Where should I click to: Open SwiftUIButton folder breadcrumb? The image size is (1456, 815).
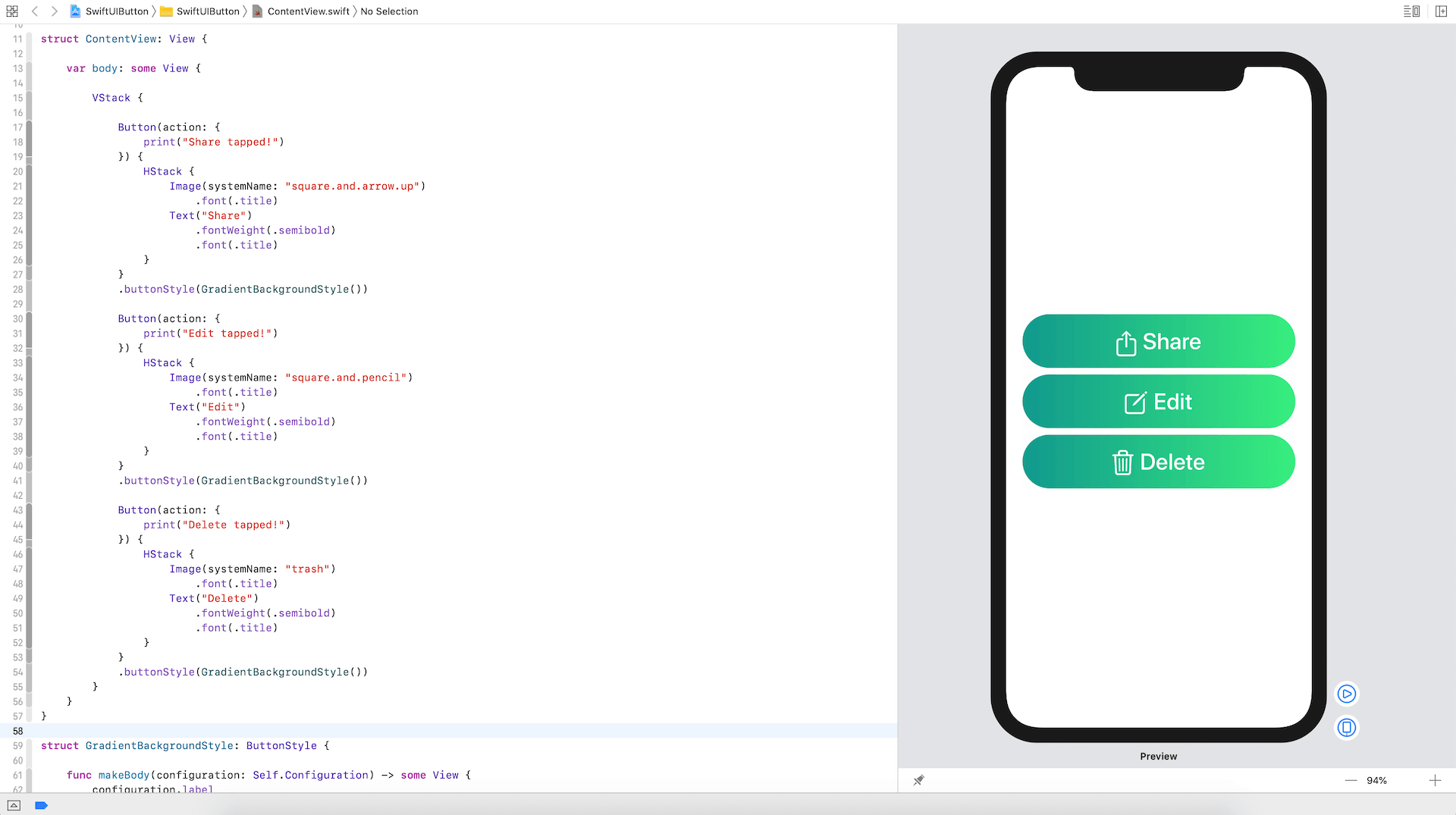(x=200, y=11)
